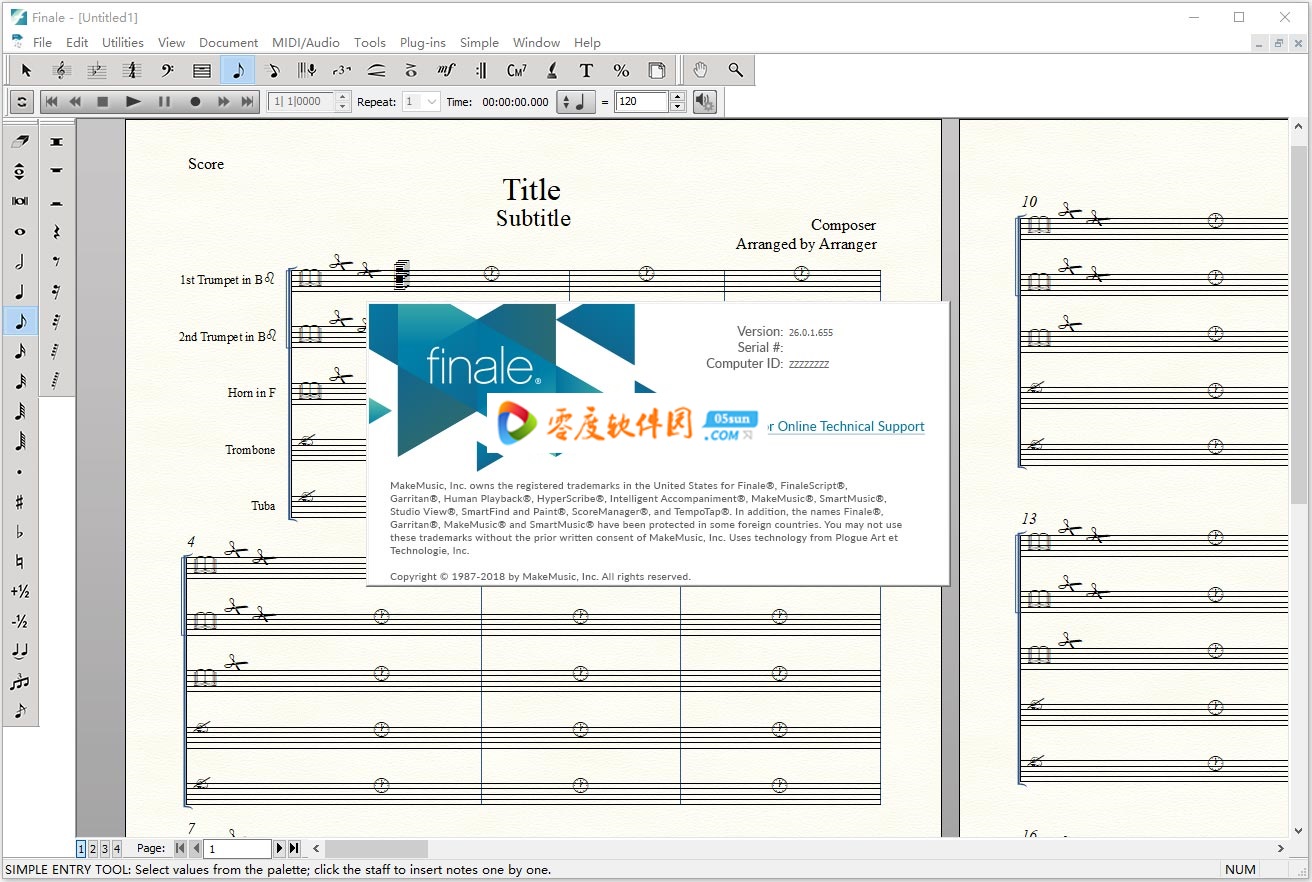The image size is (1312, 882).
Task: Open the tempo beat note-value dropdown
Action: (x=576, y=102)
